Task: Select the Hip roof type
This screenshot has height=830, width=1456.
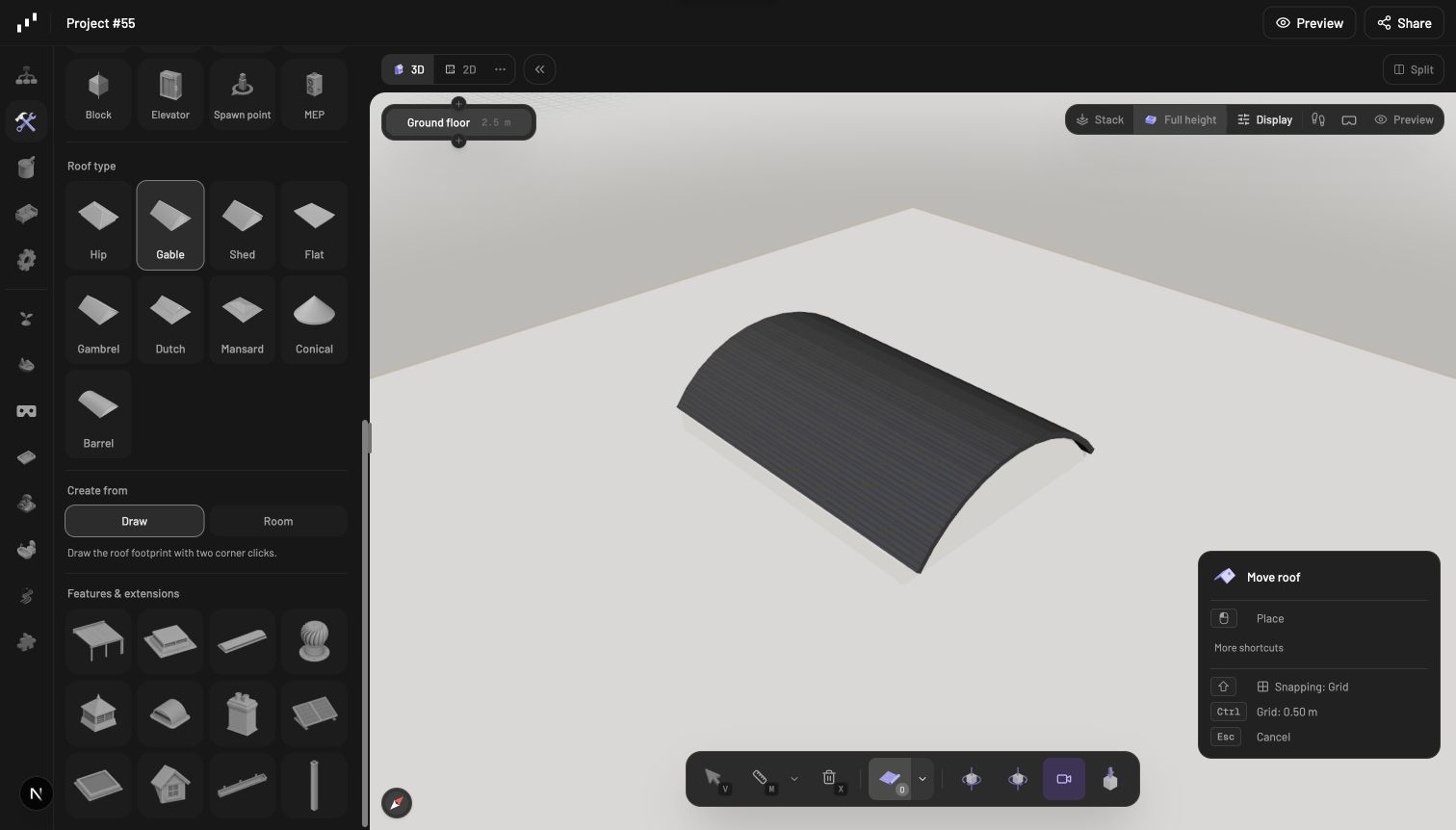Action: point(98,225)
